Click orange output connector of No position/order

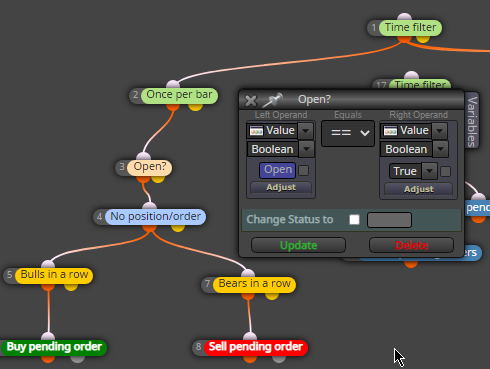149,228
